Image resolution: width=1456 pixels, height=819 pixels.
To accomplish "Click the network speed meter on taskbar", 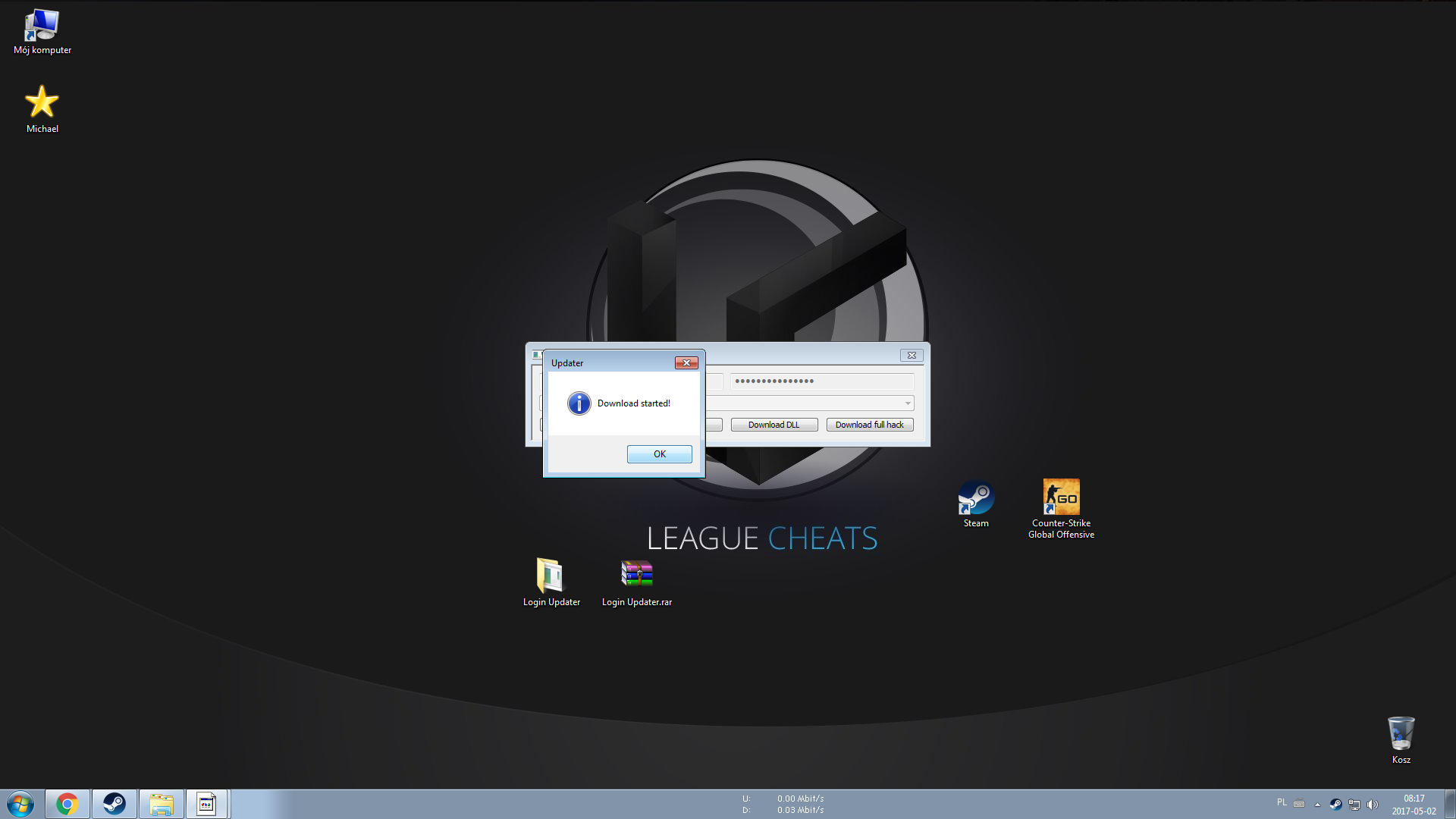I will (783, 804).
